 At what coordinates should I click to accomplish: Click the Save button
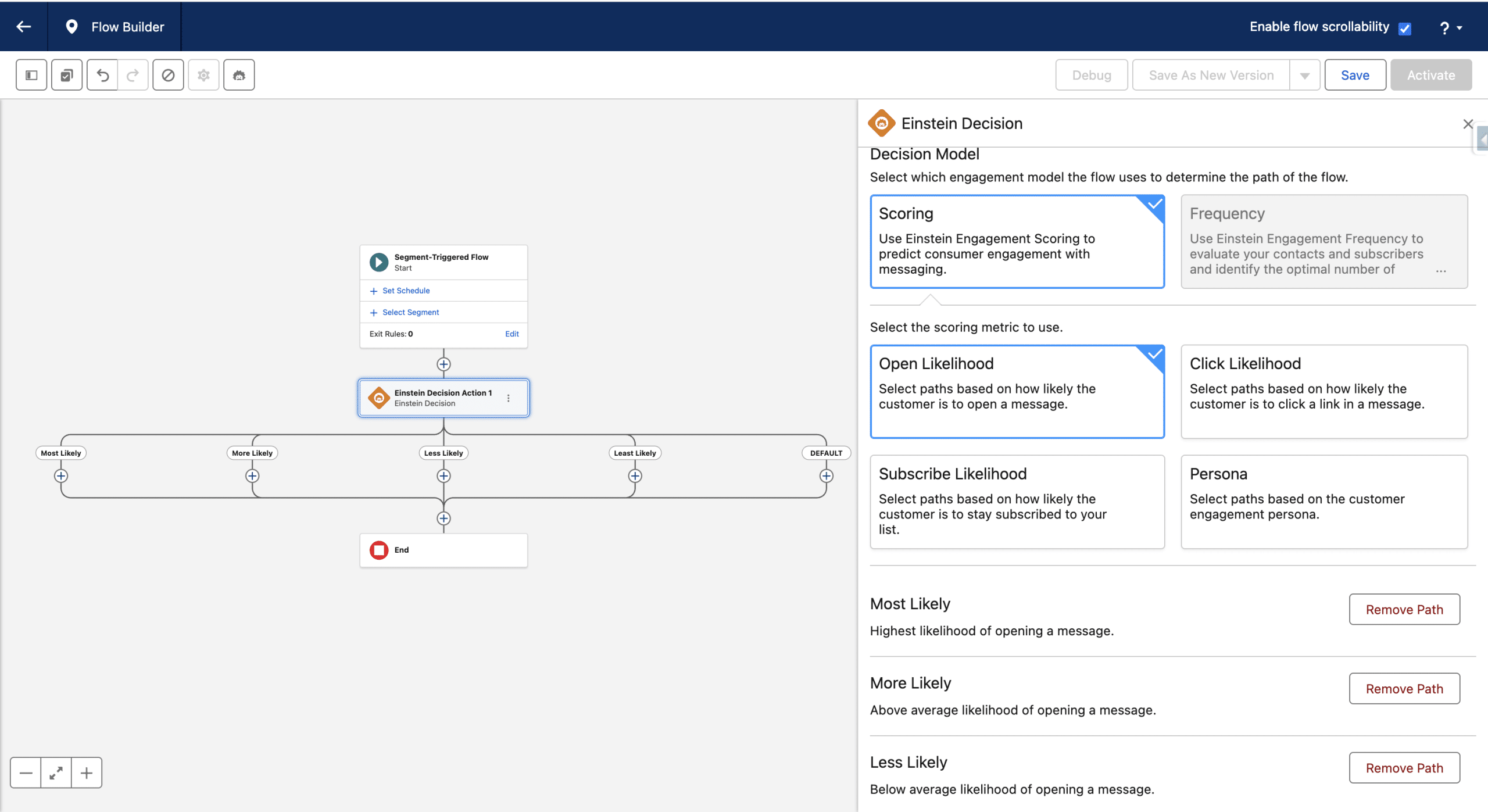coord(1355,75)
